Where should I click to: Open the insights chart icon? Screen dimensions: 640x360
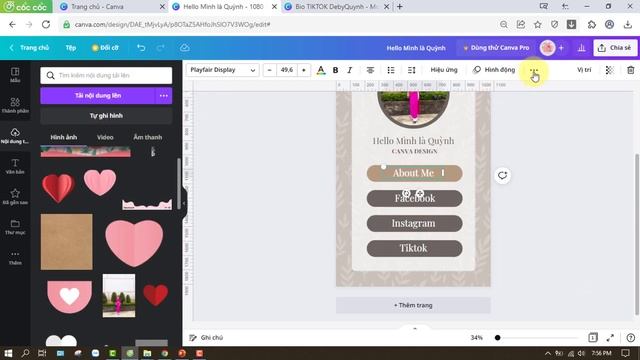(x=582, y=48)
